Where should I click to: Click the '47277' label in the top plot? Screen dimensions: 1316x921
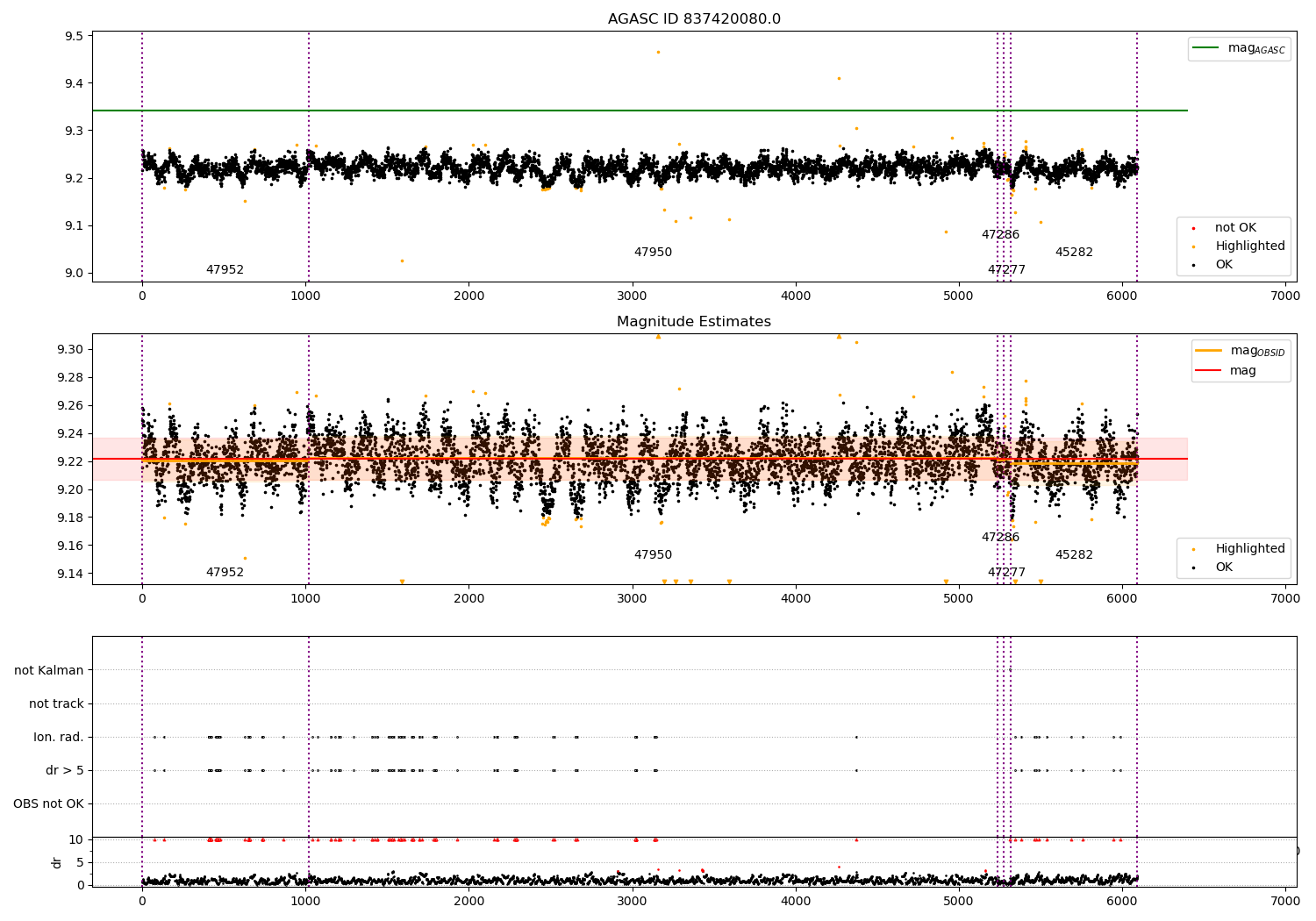(x=1006, y=270)
